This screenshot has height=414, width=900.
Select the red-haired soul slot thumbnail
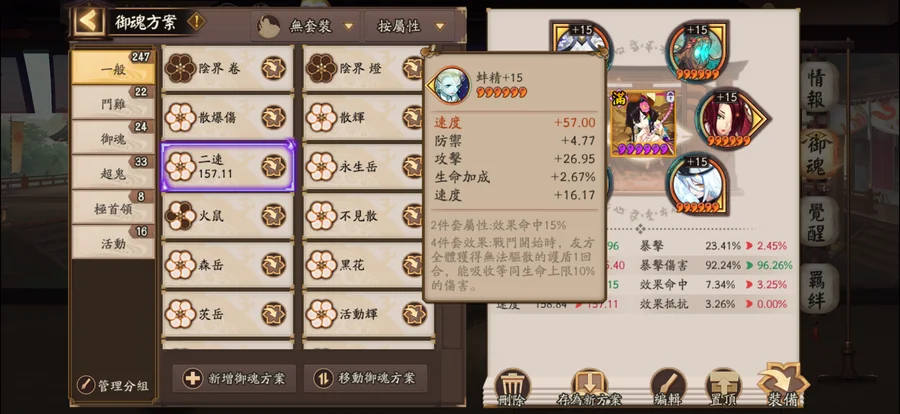[x=729, y=119]
